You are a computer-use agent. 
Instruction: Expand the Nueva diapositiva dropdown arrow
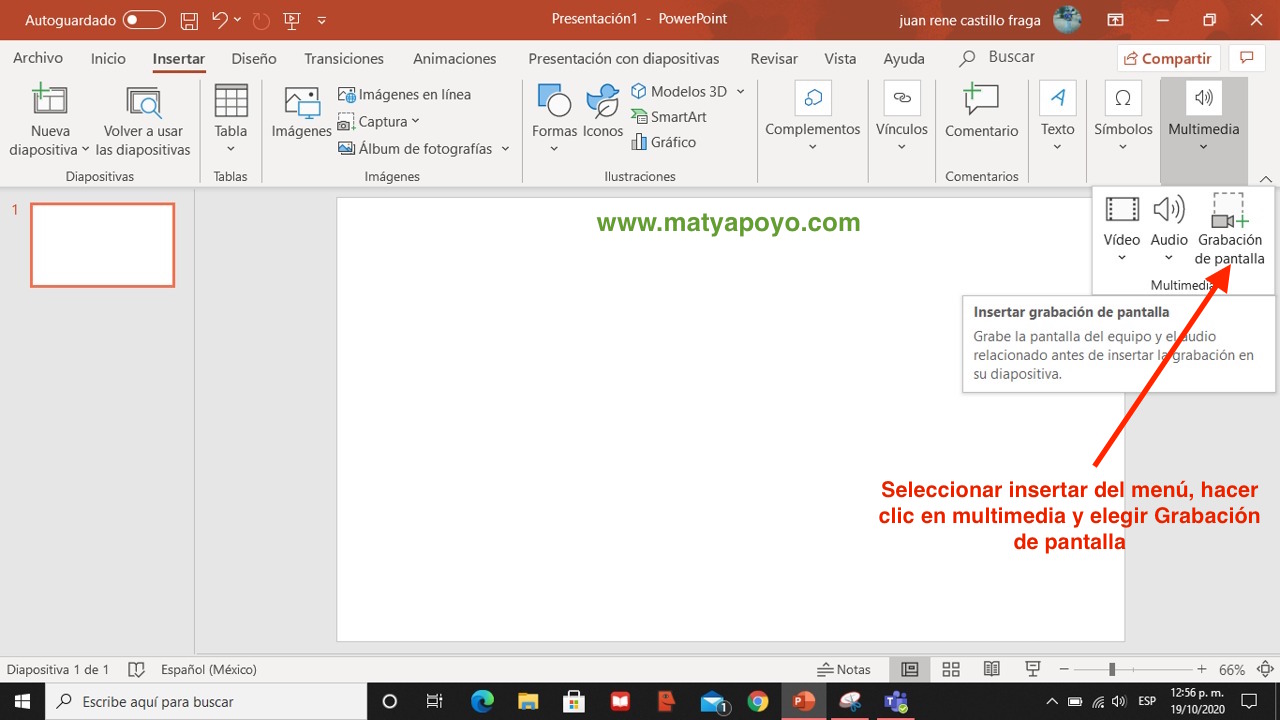point(85,150)
